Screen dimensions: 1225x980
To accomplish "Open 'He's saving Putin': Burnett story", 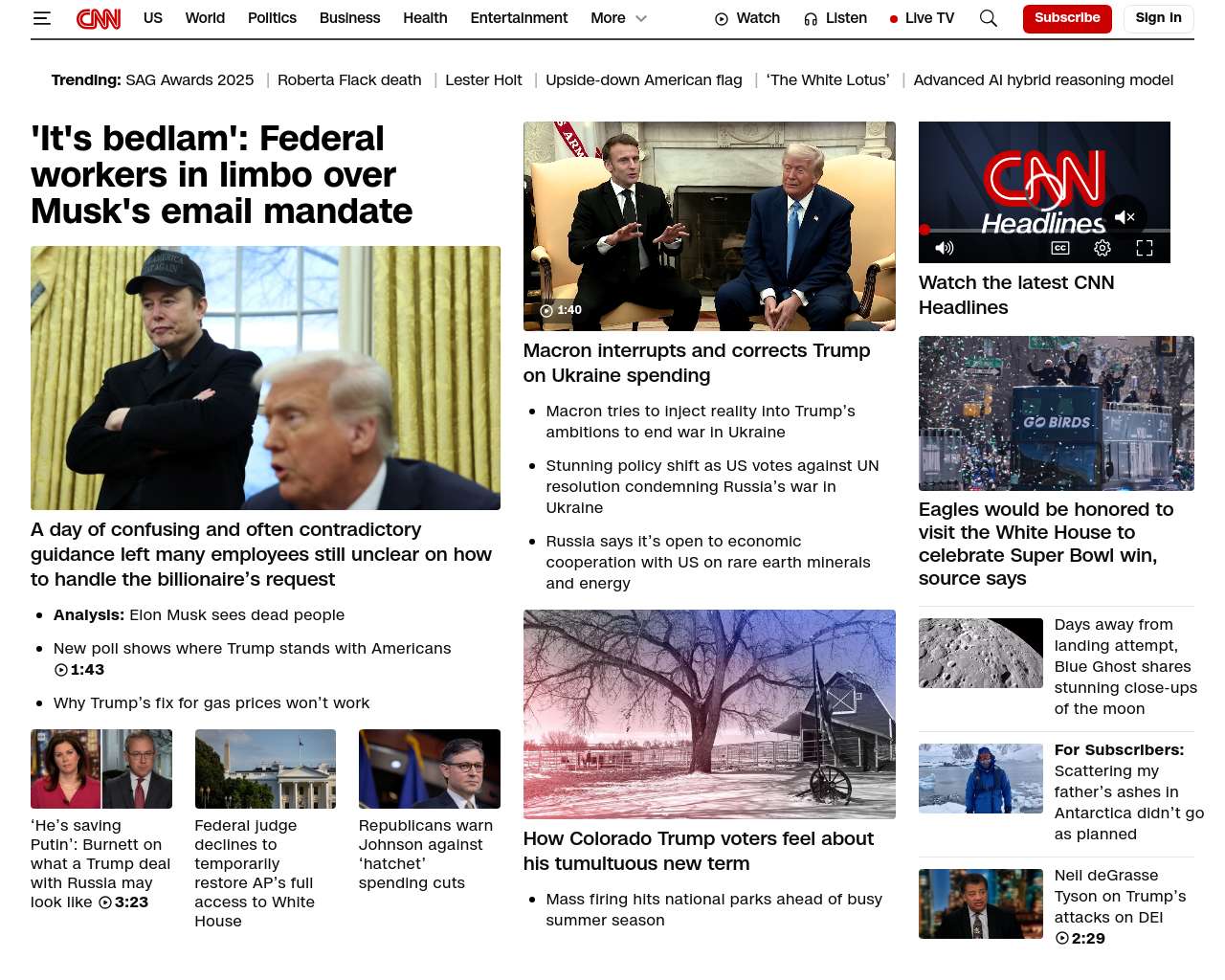I will 100,863.
